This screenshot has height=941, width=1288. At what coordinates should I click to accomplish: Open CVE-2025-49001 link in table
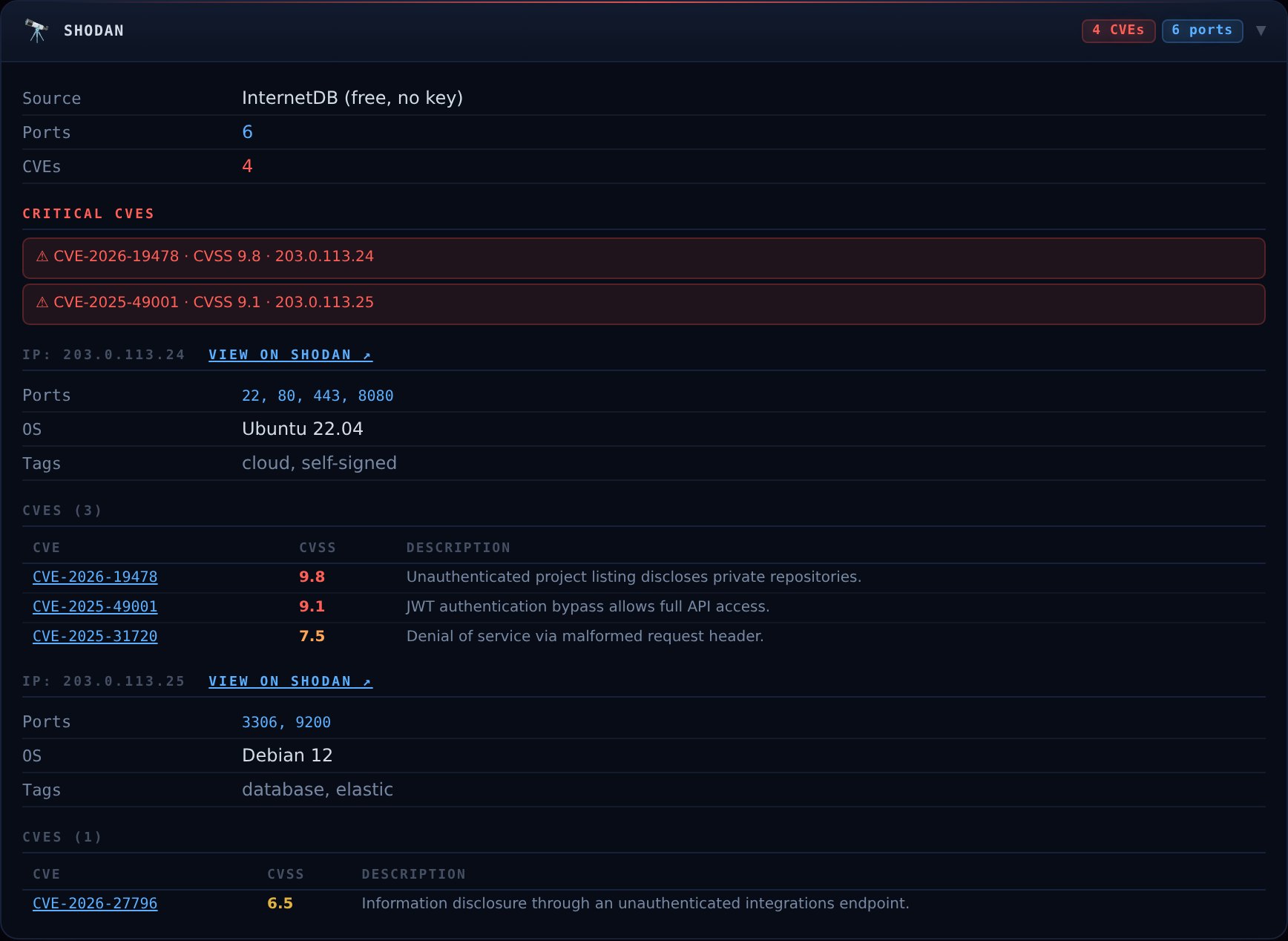click(x=95, y=606)
